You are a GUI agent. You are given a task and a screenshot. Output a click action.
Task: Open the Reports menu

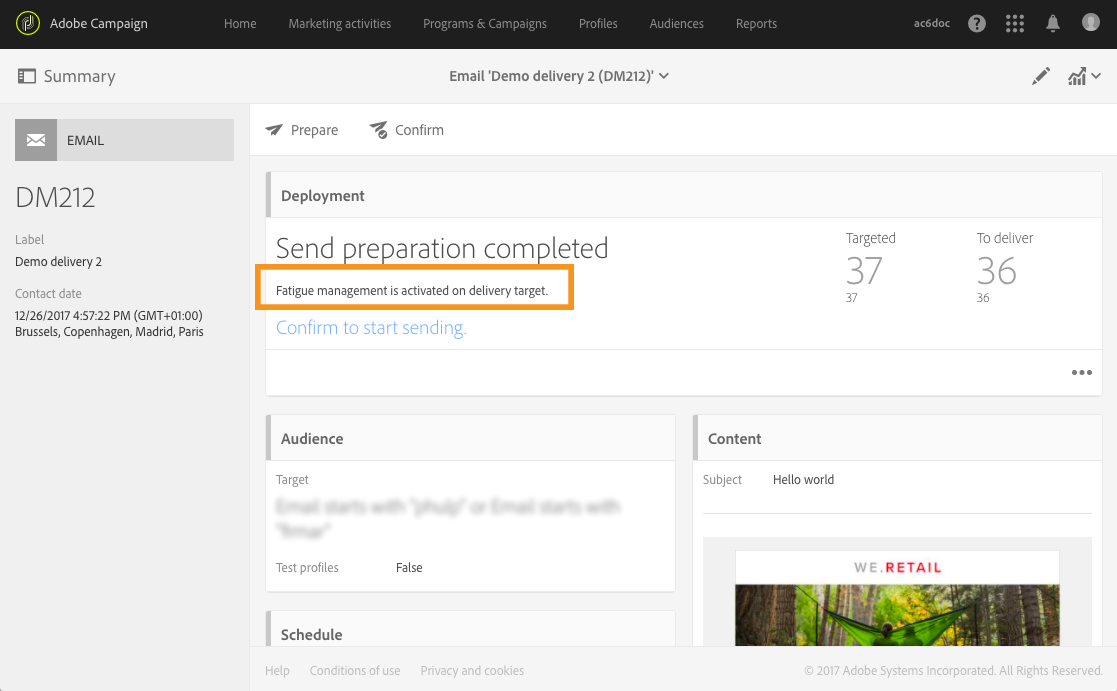tap(756, 24)
